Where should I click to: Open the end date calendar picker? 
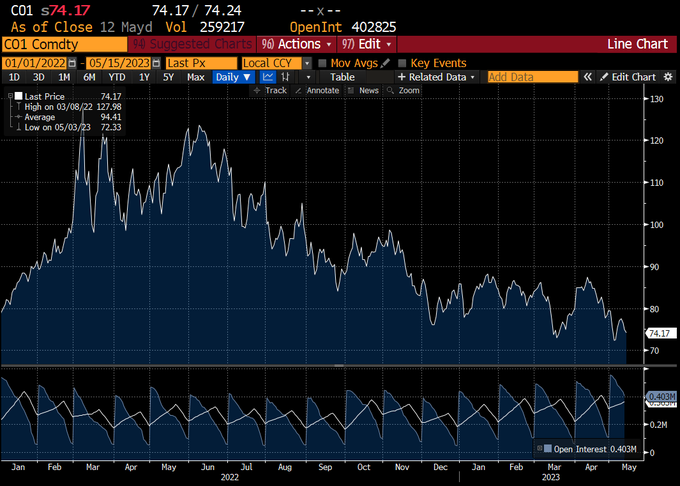click(157, 63)
